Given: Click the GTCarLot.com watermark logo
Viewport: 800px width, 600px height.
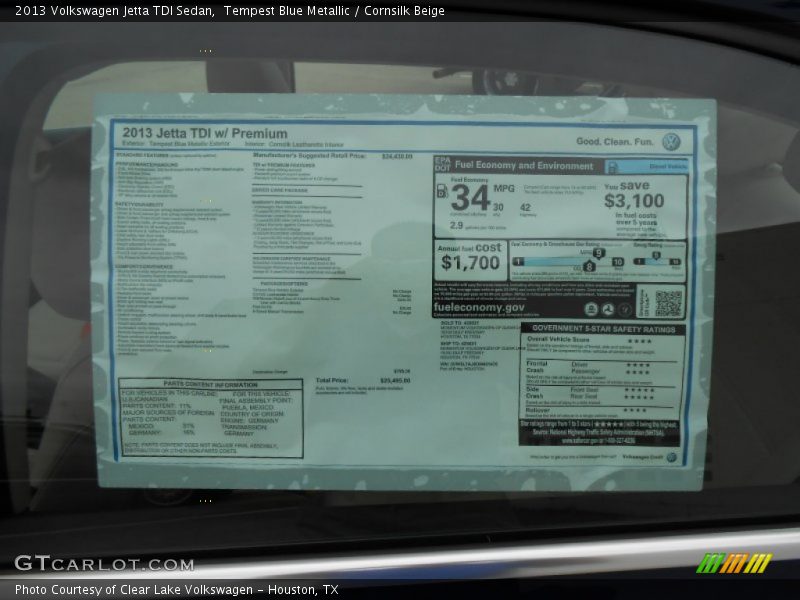Looking at the screenshot, I should (x=104, y=564).
